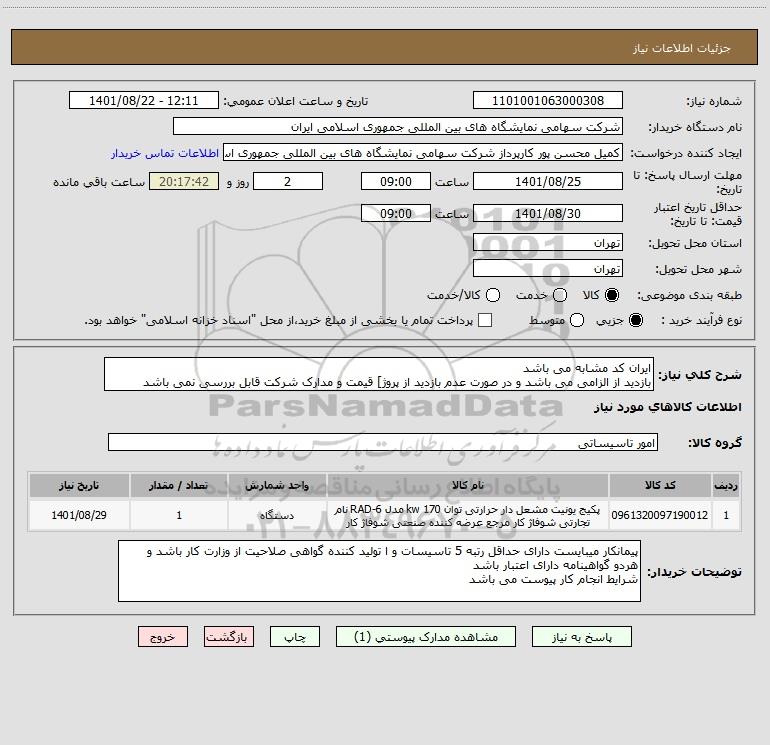Select the خدمت radio button
This screenshot has height=745, width=770.
pyautogui.click(x=560, y=295)
